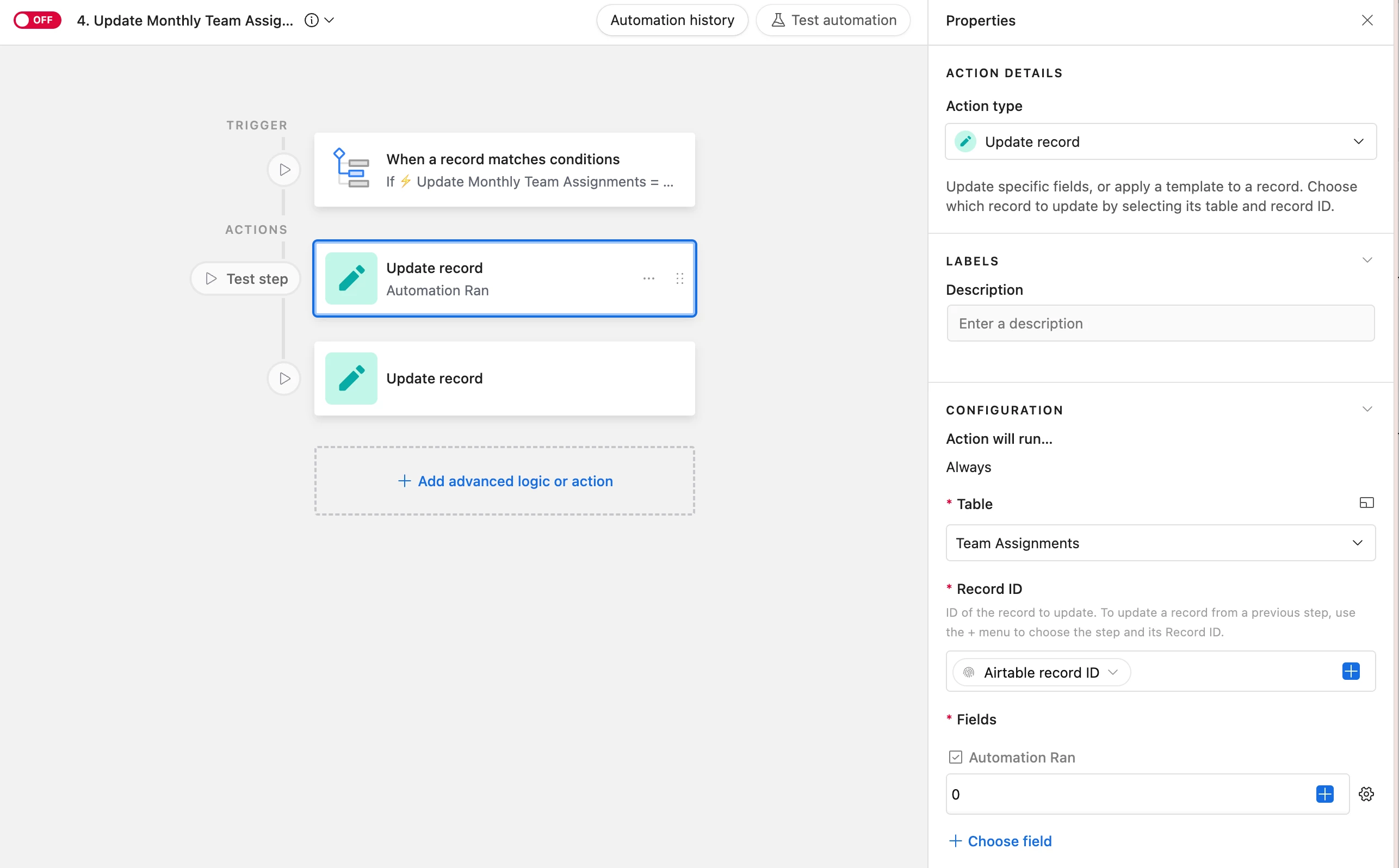Click the Test step button
The image size is (1399, 868).
coord(246,278)
